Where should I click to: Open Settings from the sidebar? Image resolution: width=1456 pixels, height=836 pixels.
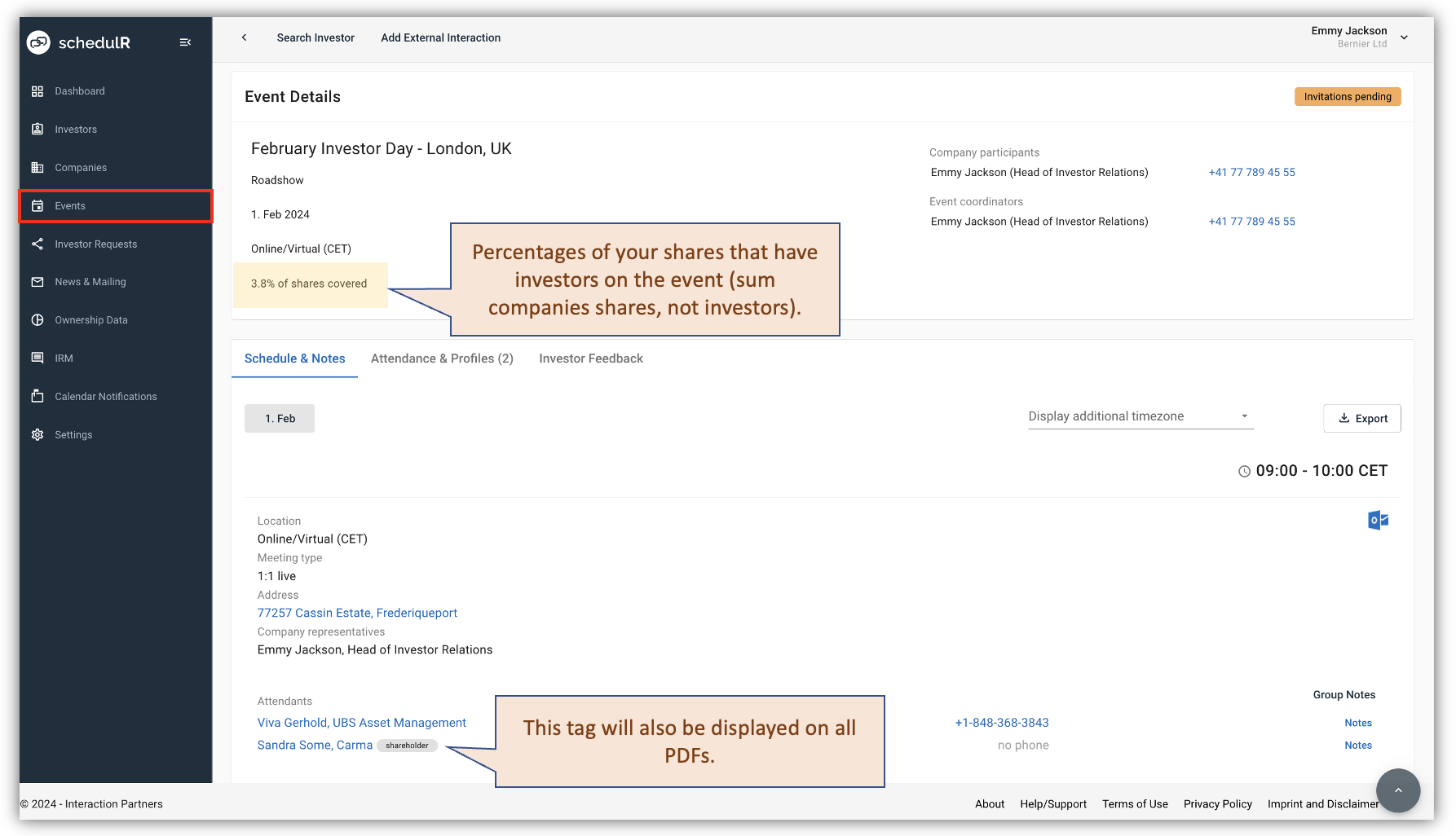73,434
